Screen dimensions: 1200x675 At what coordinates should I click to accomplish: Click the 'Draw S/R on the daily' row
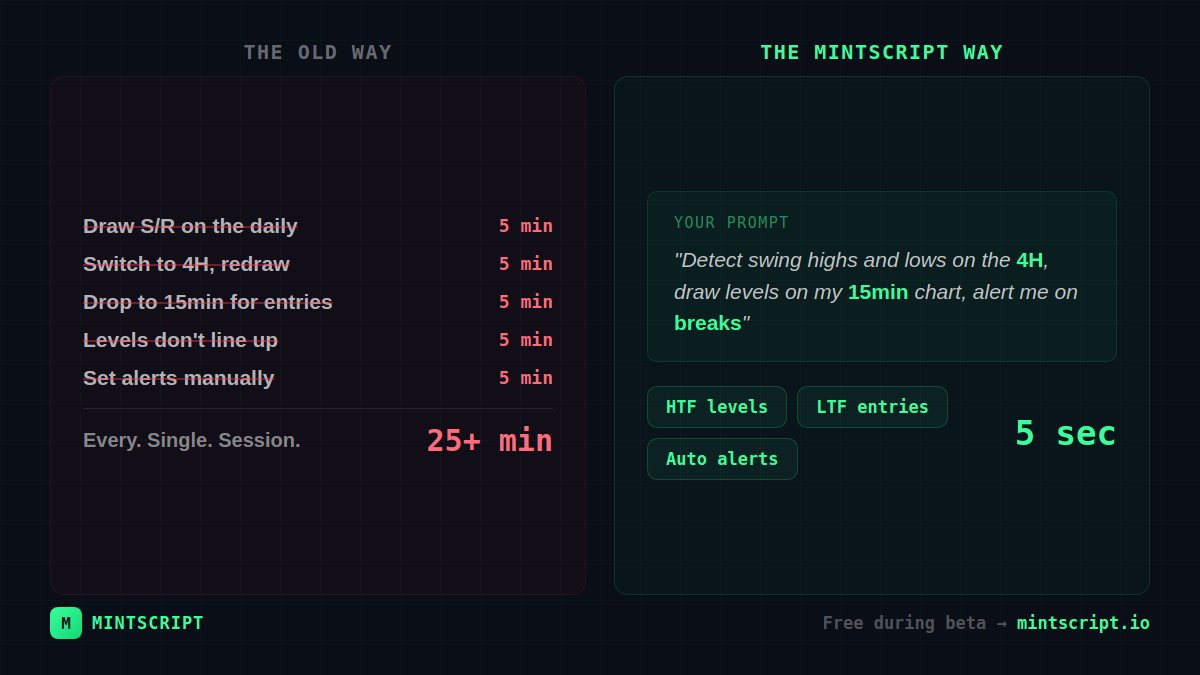click(318, 226)
